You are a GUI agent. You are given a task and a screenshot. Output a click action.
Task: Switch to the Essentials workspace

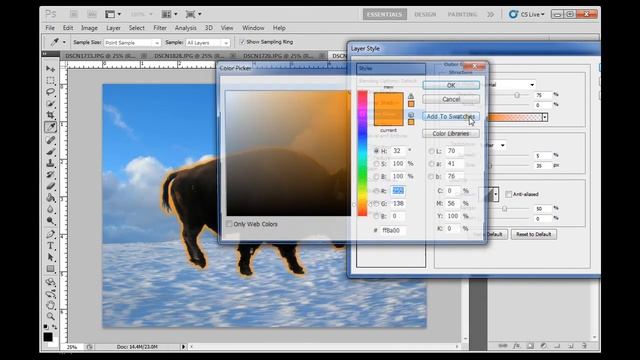click(x=384, y=14)
